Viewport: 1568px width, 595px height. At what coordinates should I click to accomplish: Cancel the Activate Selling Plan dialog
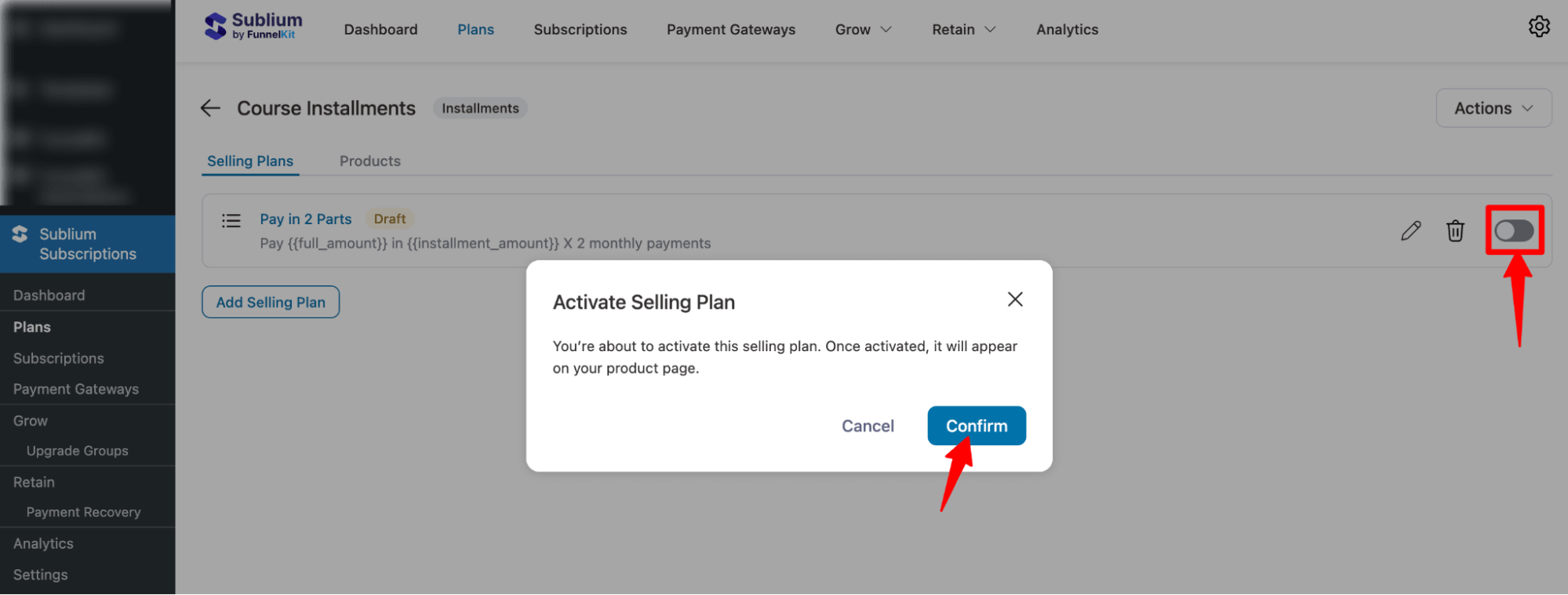867,425
